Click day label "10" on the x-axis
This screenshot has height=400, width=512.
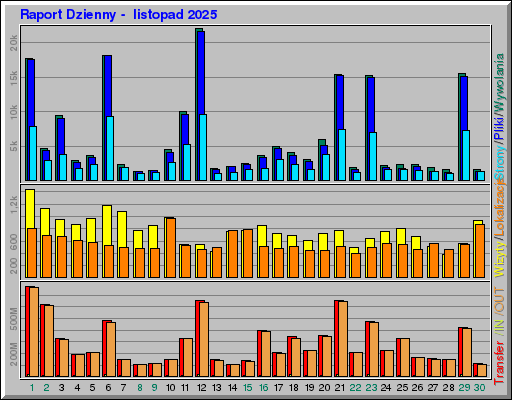[x=170, y=388]
